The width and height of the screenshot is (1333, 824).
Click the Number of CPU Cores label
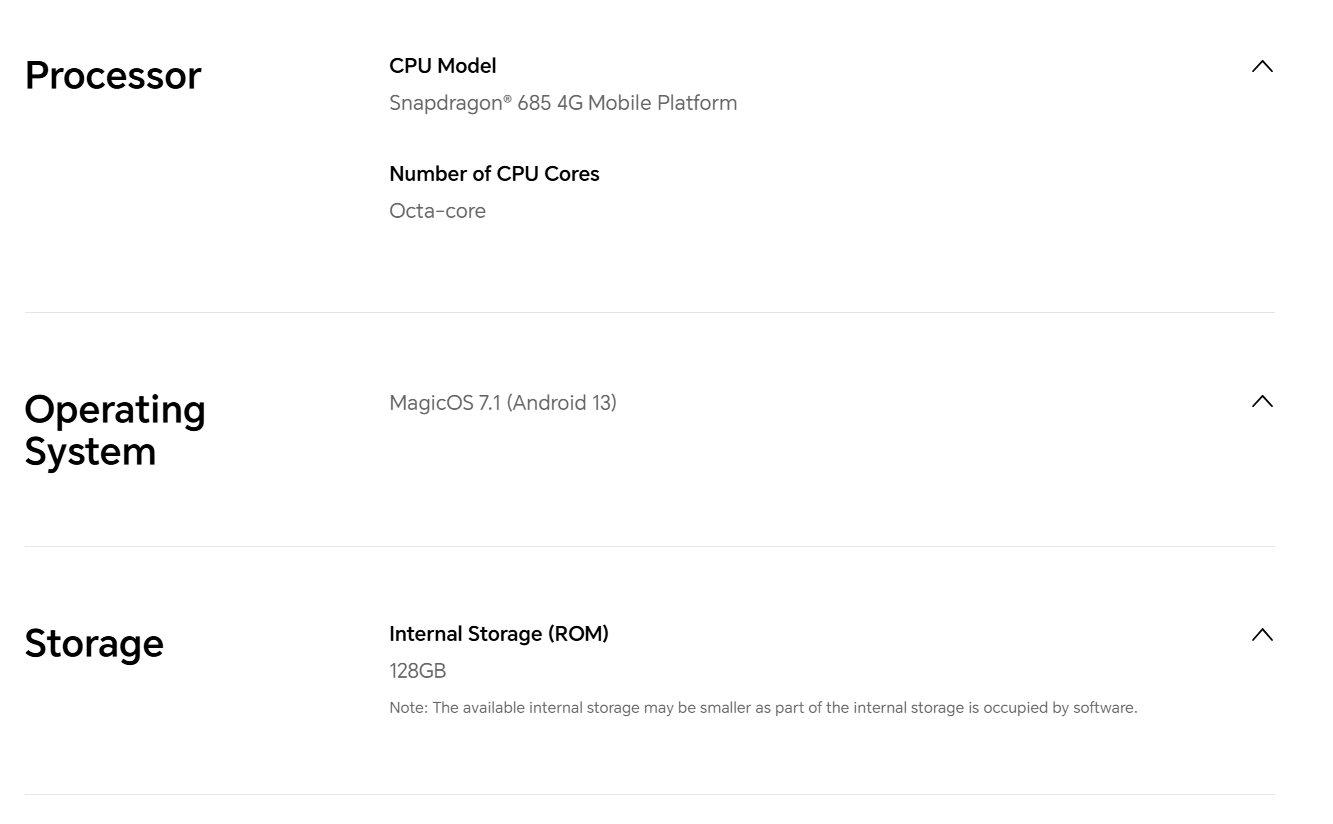[x=494, y=174]
